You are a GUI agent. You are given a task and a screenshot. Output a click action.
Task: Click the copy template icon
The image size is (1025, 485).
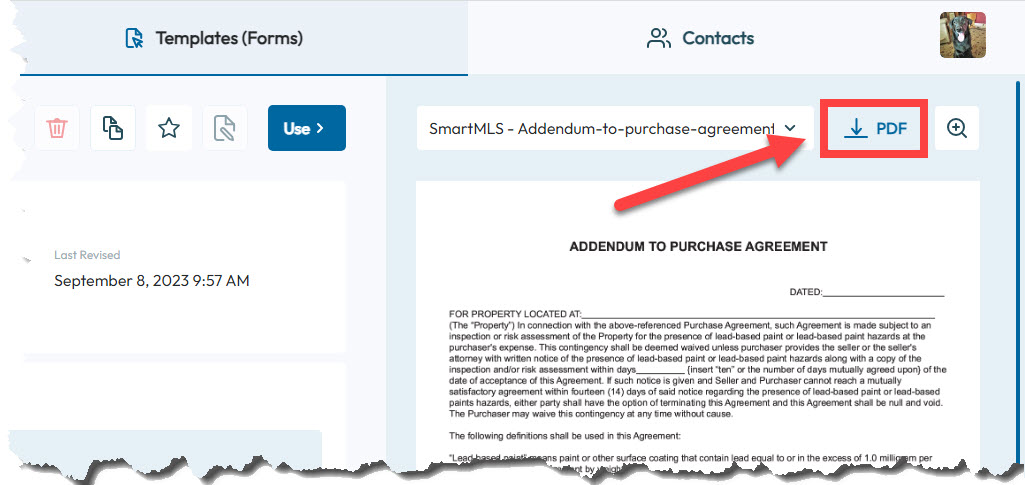pyautogui.click(x=113, y=128)
